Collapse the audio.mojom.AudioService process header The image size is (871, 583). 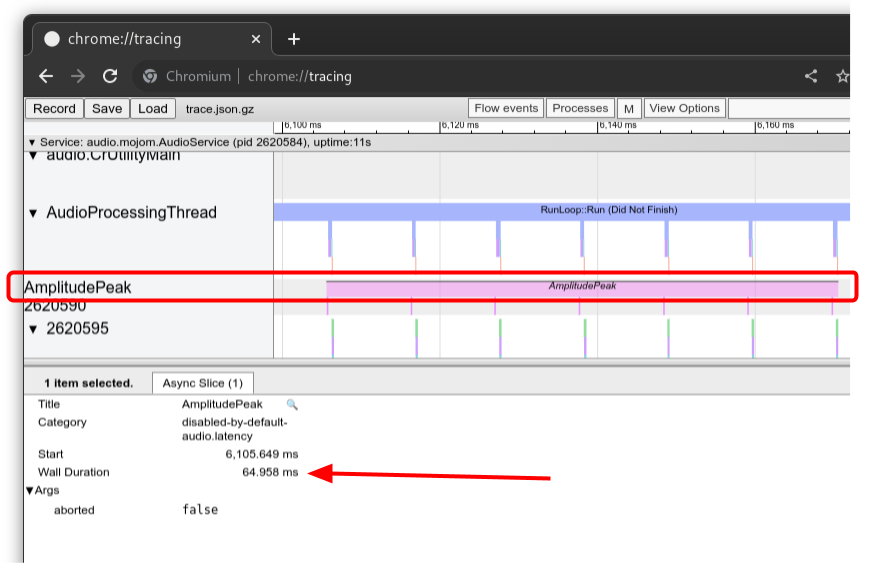tap(32, 143)
